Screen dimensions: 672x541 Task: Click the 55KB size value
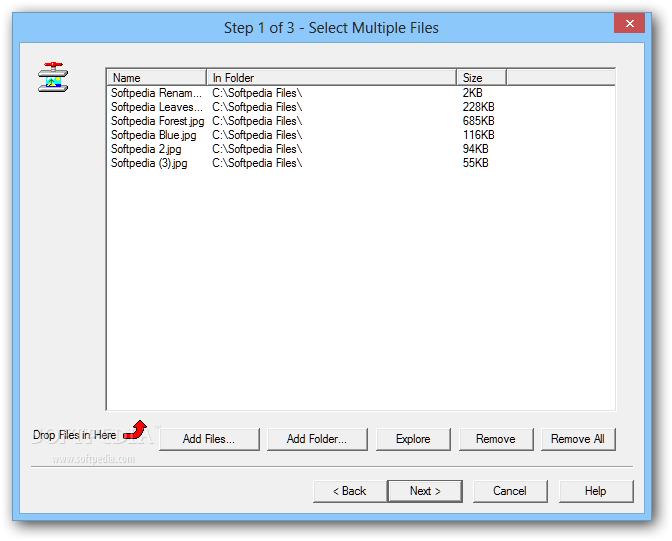(x=475, y=163)
